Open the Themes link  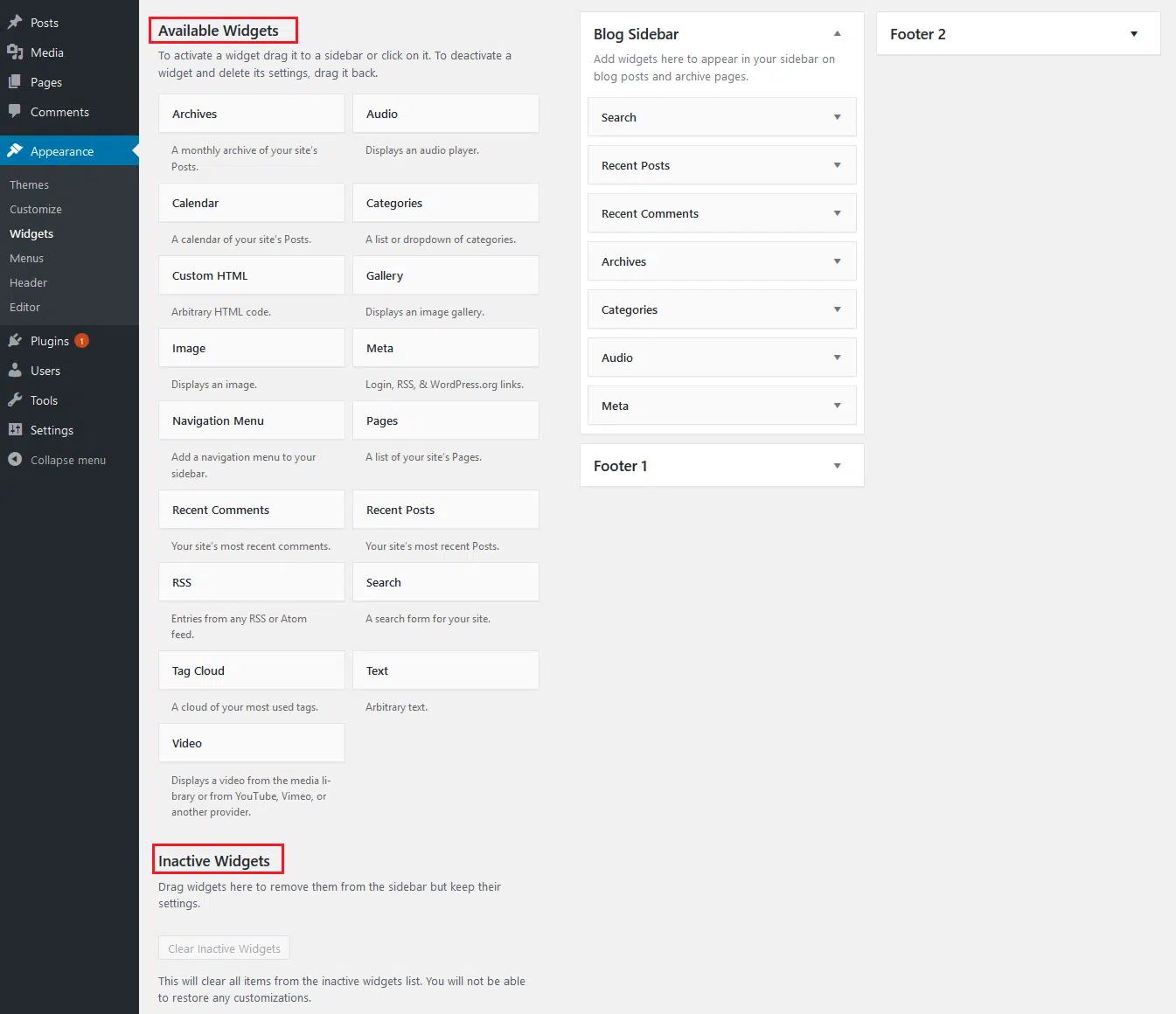pyautogui.click(x=29, y=184)
